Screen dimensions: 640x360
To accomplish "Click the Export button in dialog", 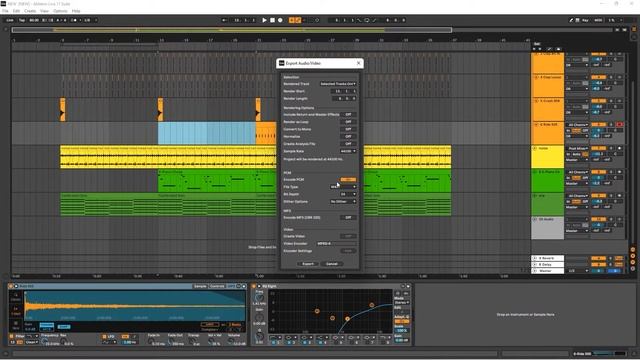I will [308, 264].
